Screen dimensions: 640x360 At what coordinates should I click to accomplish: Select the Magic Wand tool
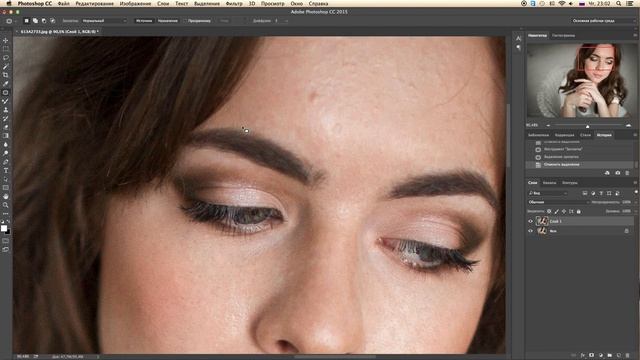(x=6, y=67)
